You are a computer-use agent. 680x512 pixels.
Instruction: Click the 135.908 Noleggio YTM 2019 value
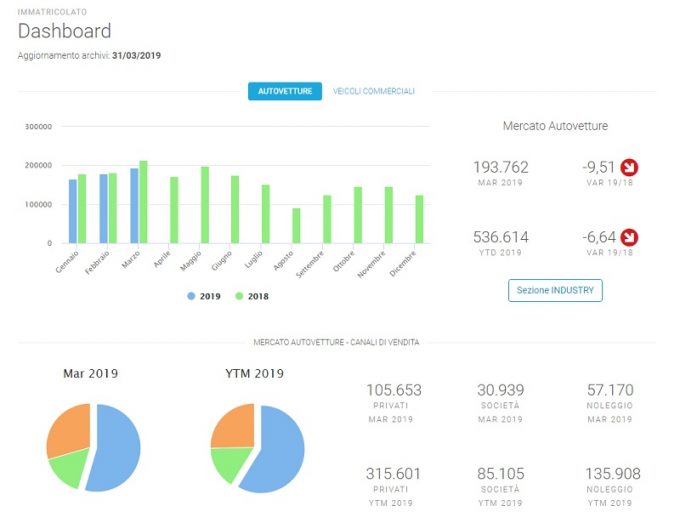tap(613, 473)
